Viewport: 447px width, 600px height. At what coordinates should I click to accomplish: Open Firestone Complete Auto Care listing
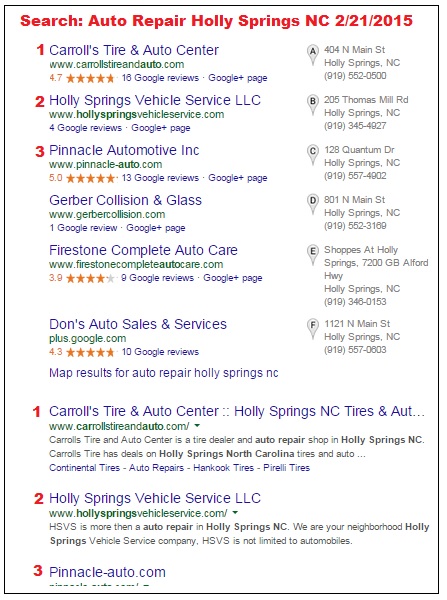[x=144, y=250]
